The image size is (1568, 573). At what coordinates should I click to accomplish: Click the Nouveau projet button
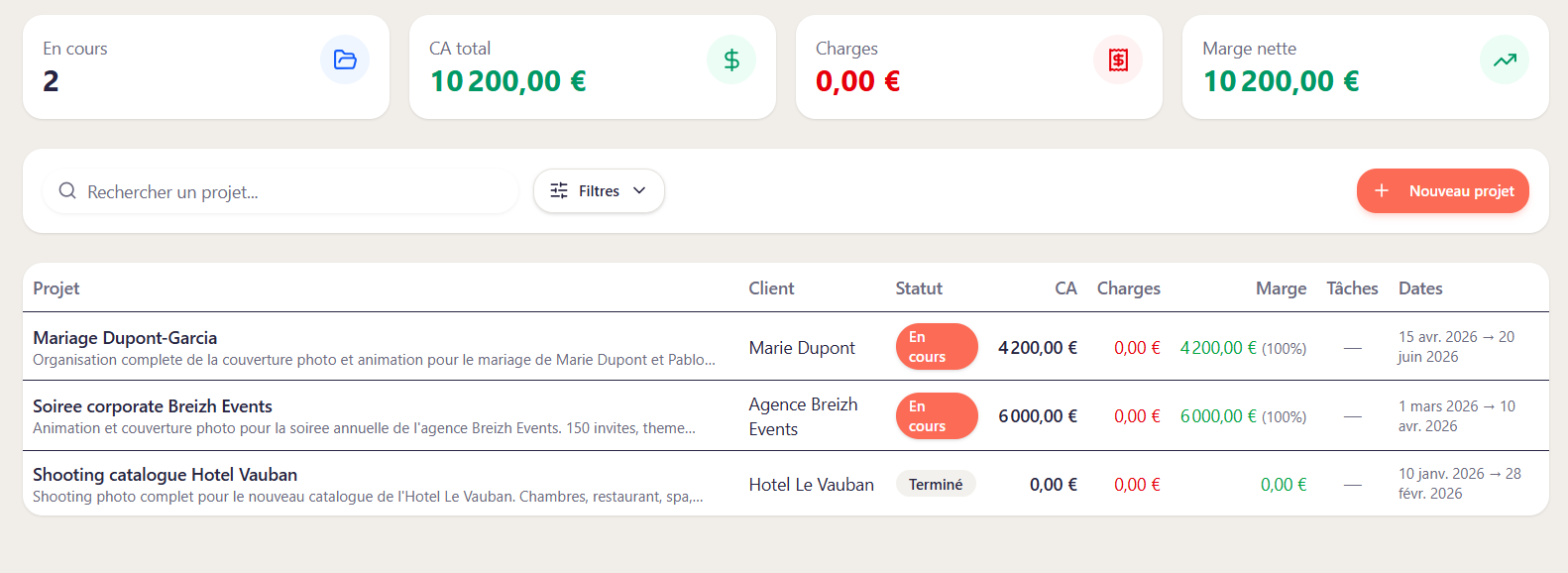coord(1442,190)
